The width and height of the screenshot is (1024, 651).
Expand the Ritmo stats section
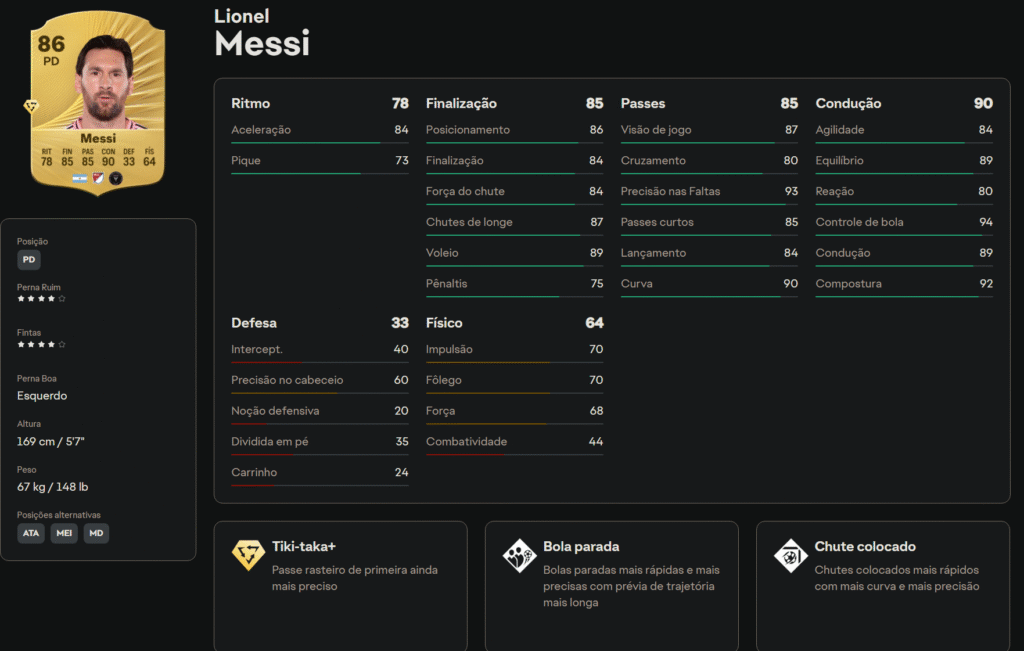(x=249, y=103)
